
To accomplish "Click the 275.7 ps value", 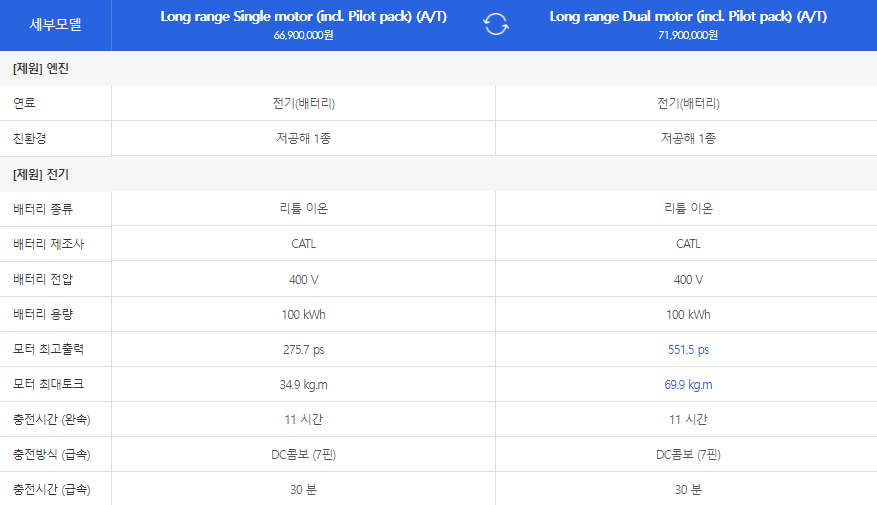I will (304, 350).
